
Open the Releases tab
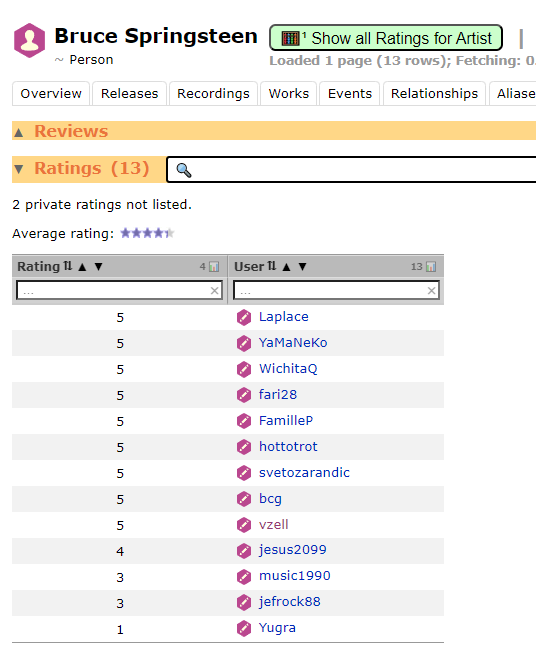point(129,94)
